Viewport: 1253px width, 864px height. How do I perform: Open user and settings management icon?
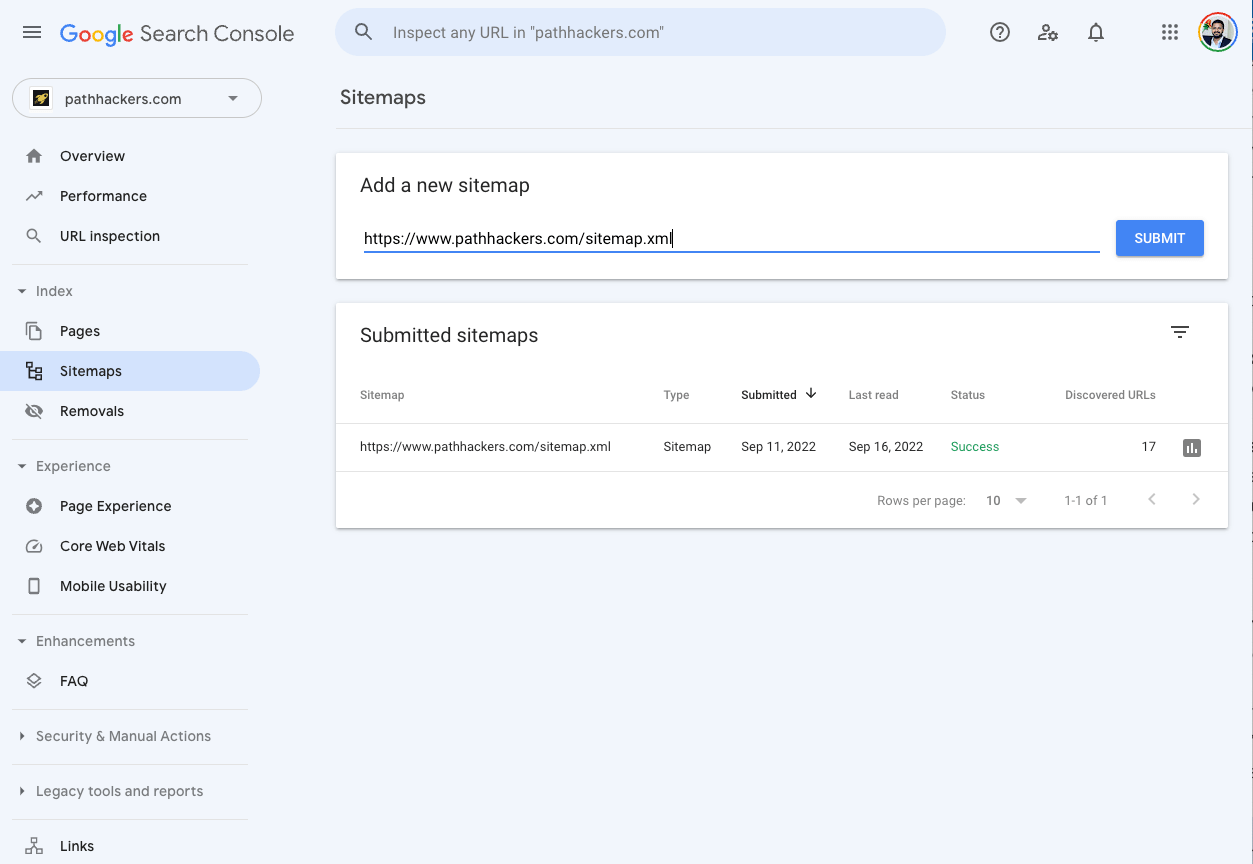pyautogui.click(x=1048, y=32)
